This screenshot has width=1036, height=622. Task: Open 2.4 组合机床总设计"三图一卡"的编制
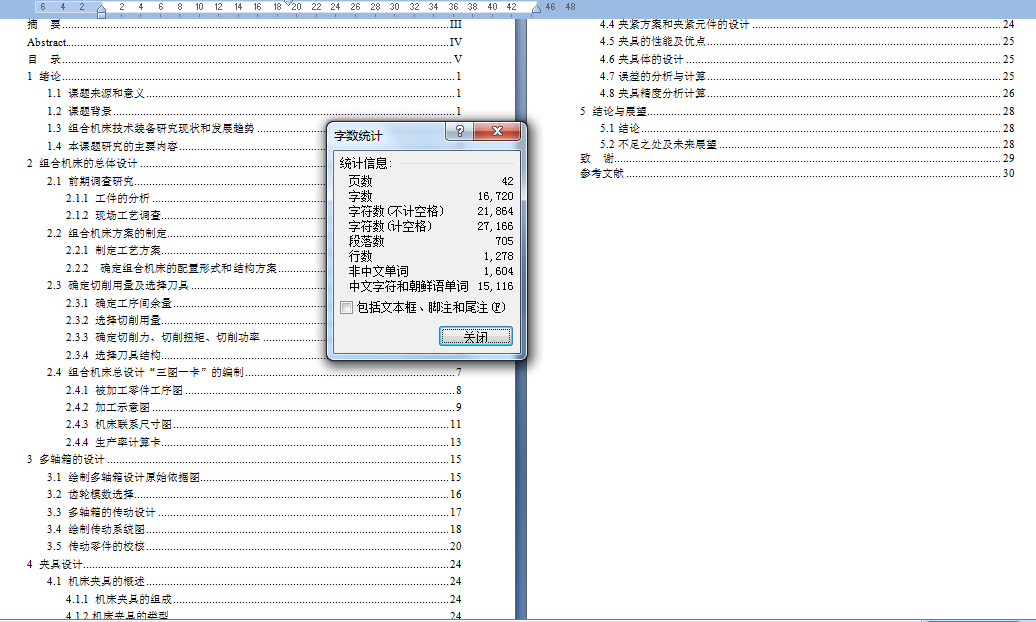point(254,373)
